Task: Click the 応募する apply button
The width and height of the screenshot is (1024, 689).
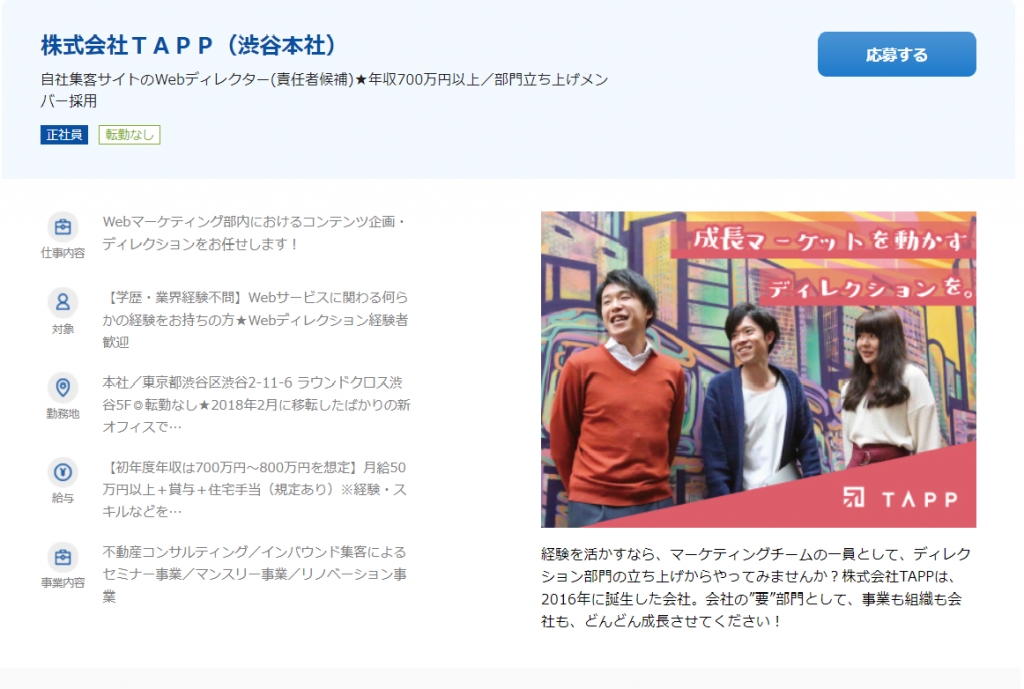Action: click(896, 54)
